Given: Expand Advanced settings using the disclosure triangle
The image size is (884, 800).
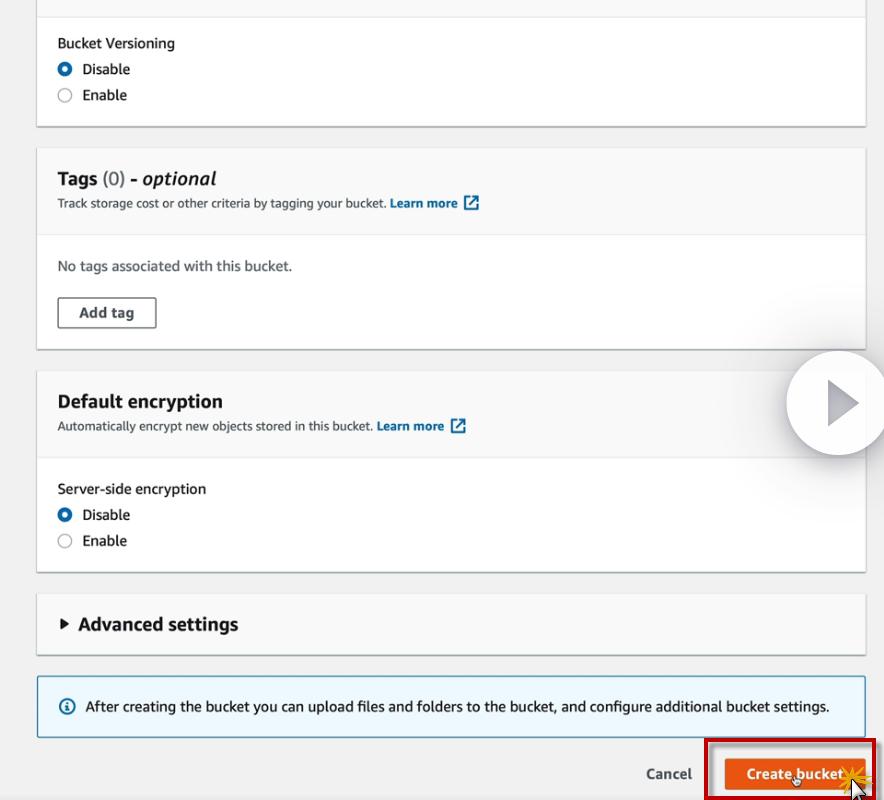Looking at the screenshot, I should (x=64, y=624).
